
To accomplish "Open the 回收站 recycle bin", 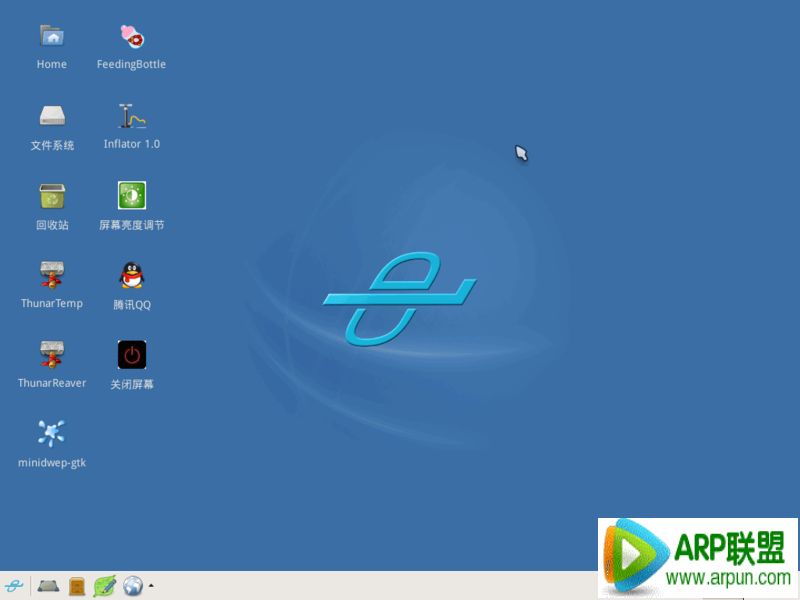I will 50,195.
